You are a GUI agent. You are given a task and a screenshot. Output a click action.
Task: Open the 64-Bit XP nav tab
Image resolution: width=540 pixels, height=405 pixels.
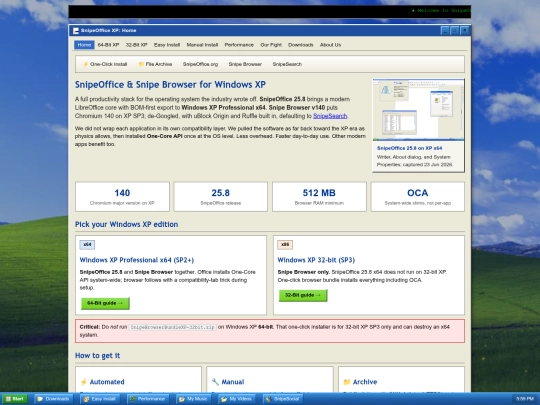click(108, 45)
